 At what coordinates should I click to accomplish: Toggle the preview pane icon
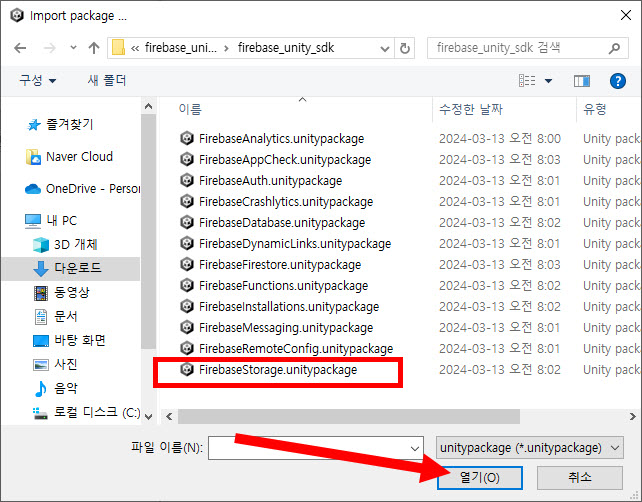582,81
